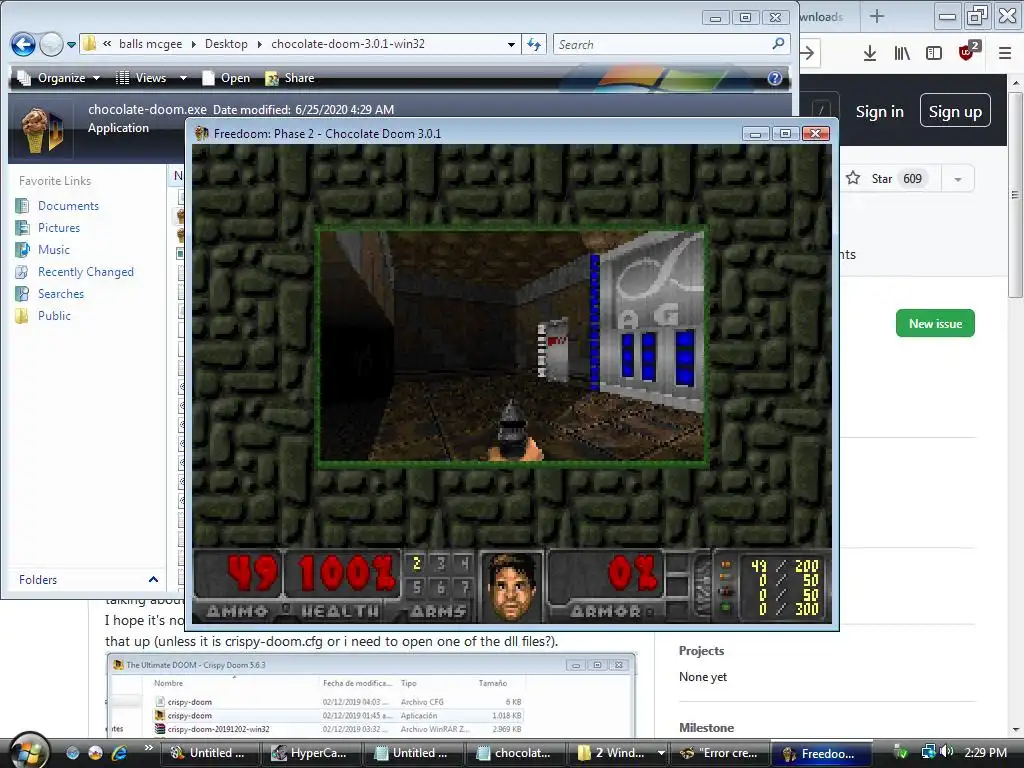Star the repository in the browser
Screen dimensions: 1024x768
point(869,178)
